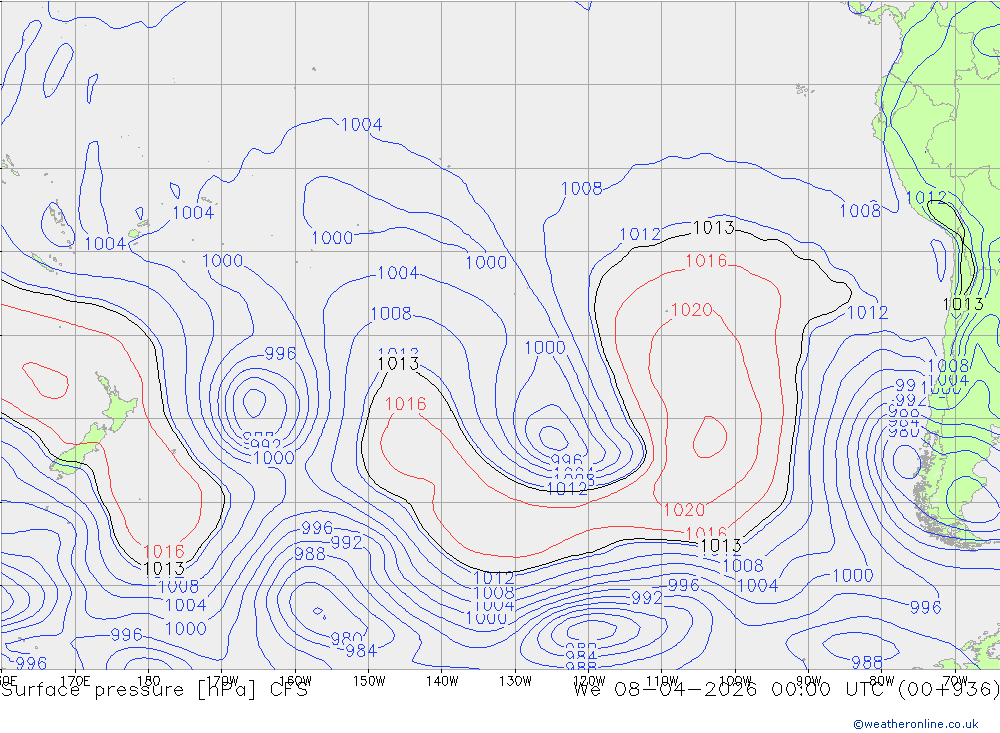The height and width of the screenshot is (733, 1000).
Task: Click the 180 longitude label
Action: [x=148, y=681]
